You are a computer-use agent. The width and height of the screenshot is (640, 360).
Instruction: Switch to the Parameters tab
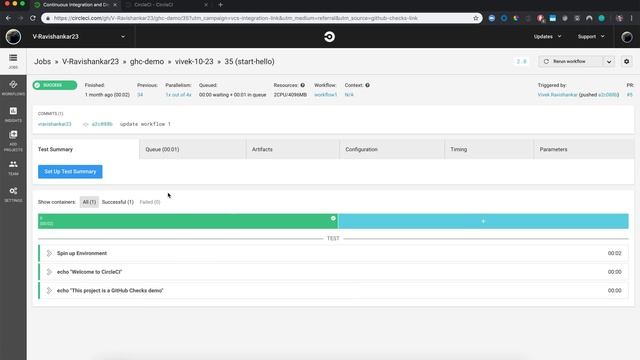pos(584,149)
